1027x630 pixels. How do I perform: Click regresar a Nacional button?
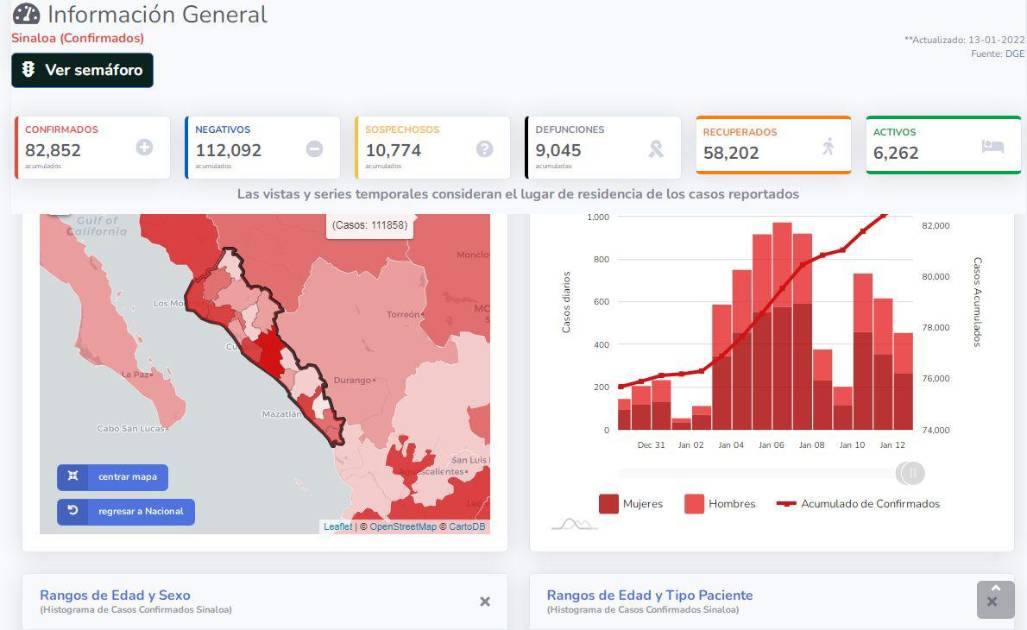coord(126,512)
